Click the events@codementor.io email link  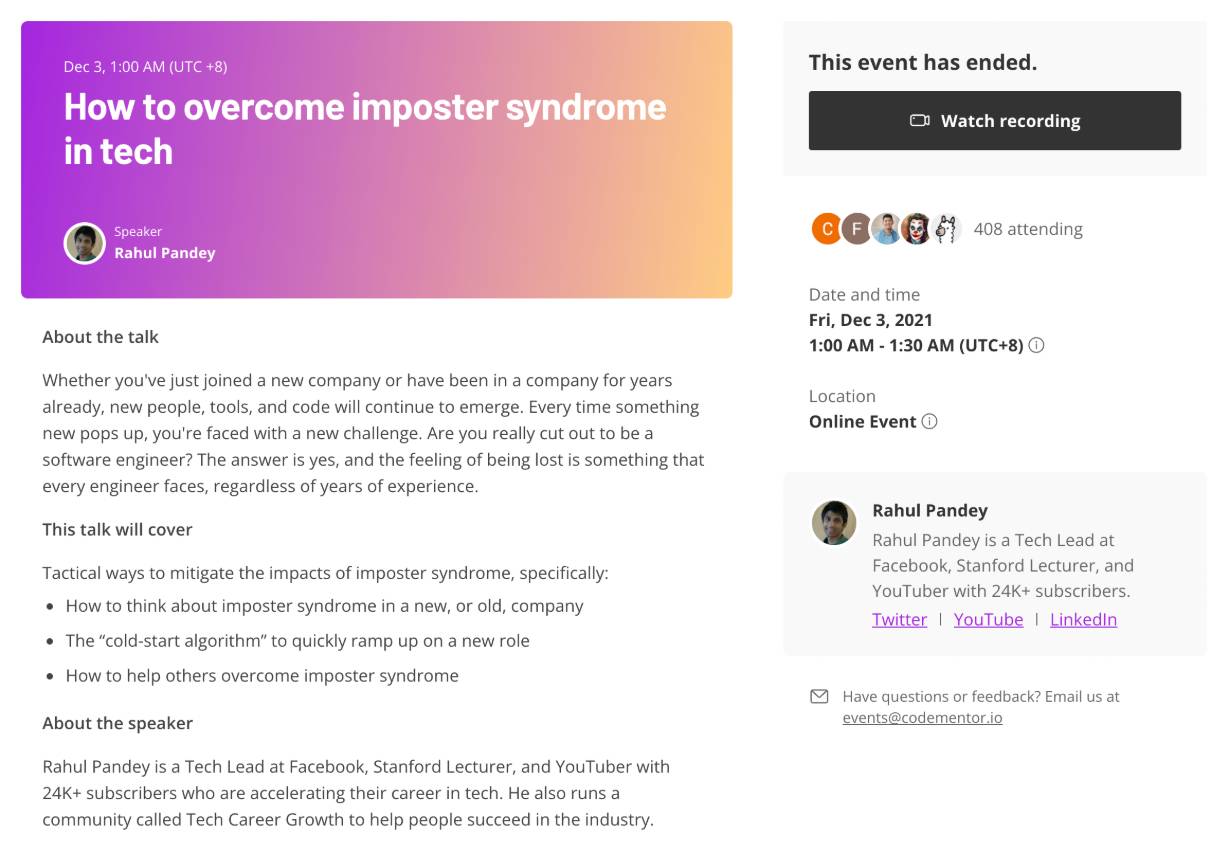coord(922,718)
